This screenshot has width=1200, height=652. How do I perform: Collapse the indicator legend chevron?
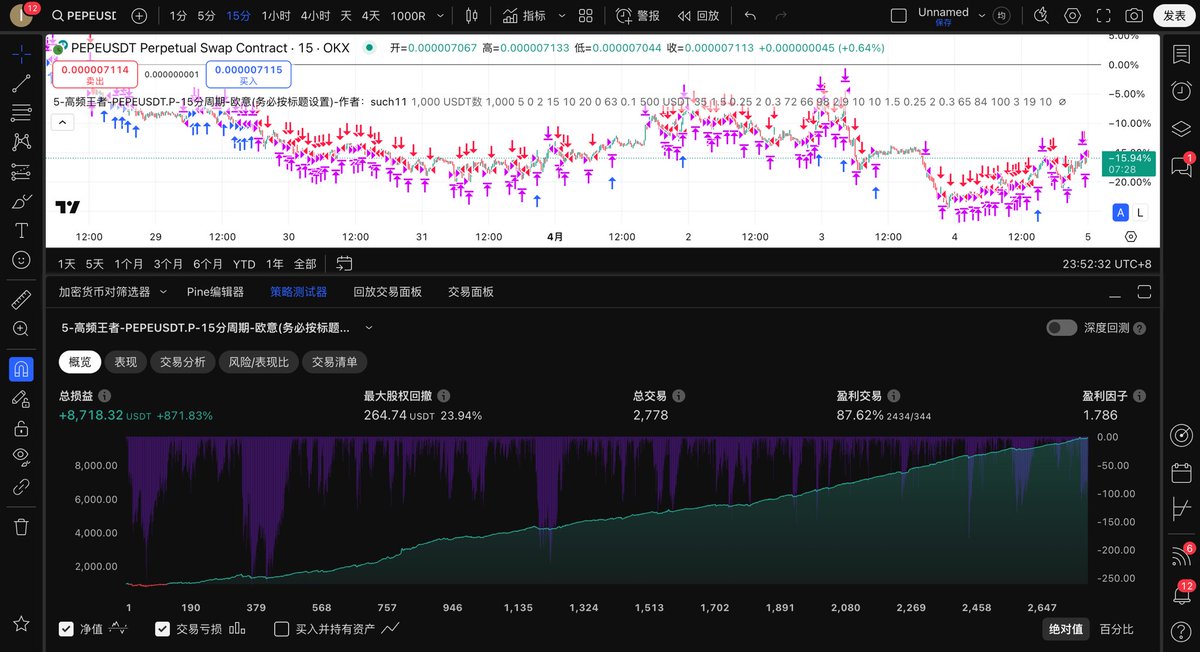point(62,122)
